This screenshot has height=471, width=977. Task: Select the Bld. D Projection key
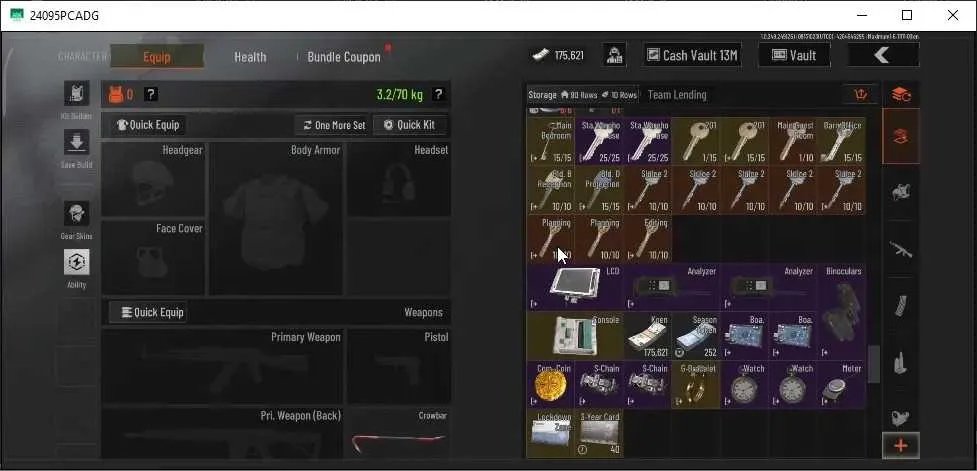(599, 189)
